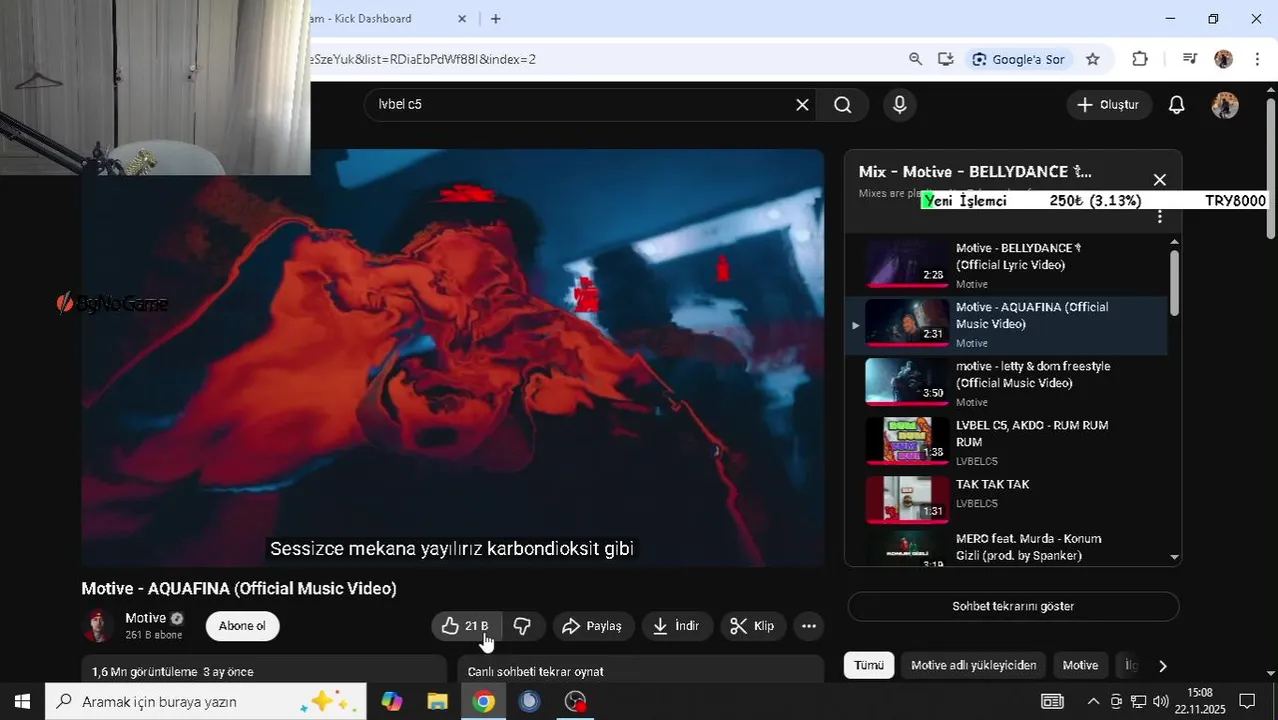This screenshot has height=720, width=1278.
Task: Open Chrome extensions puzzle icon
Action: [1140, 59]
